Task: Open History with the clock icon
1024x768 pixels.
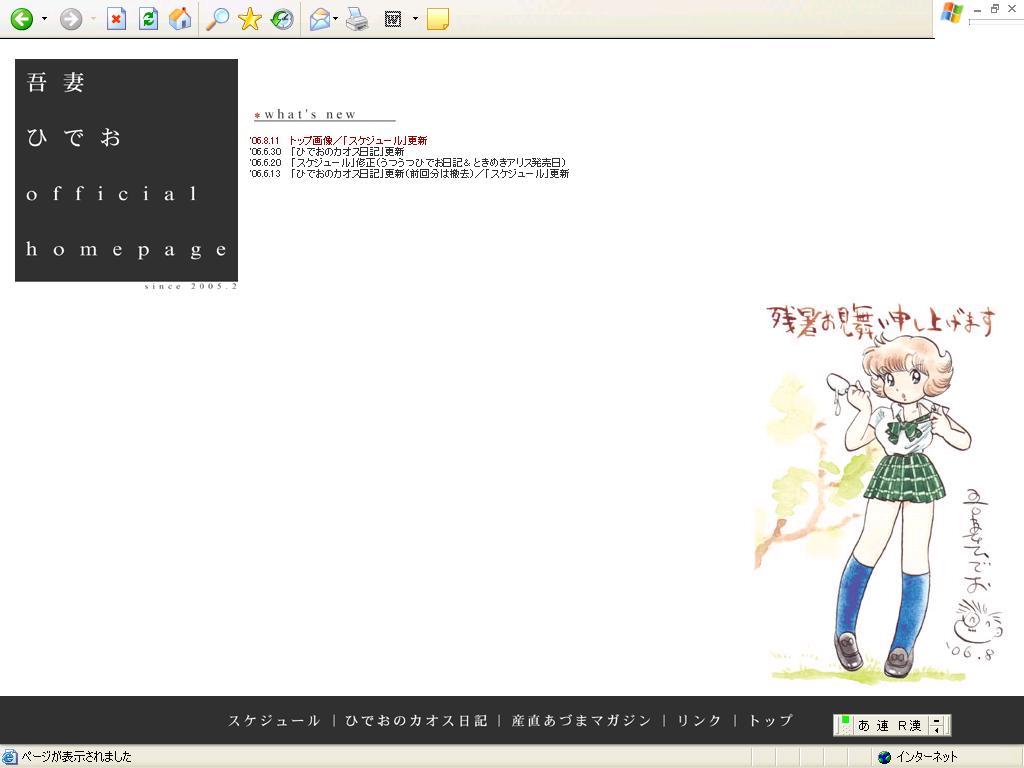Action: (282, 19)
